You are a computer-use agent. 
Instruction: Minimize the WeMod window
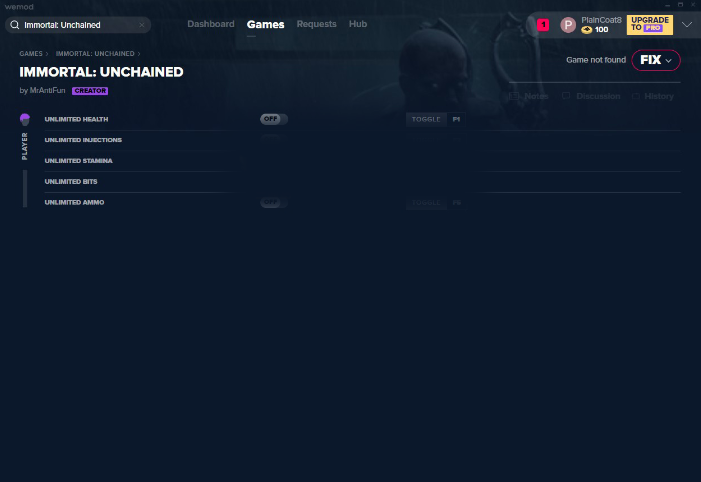[x=667, y=5]
